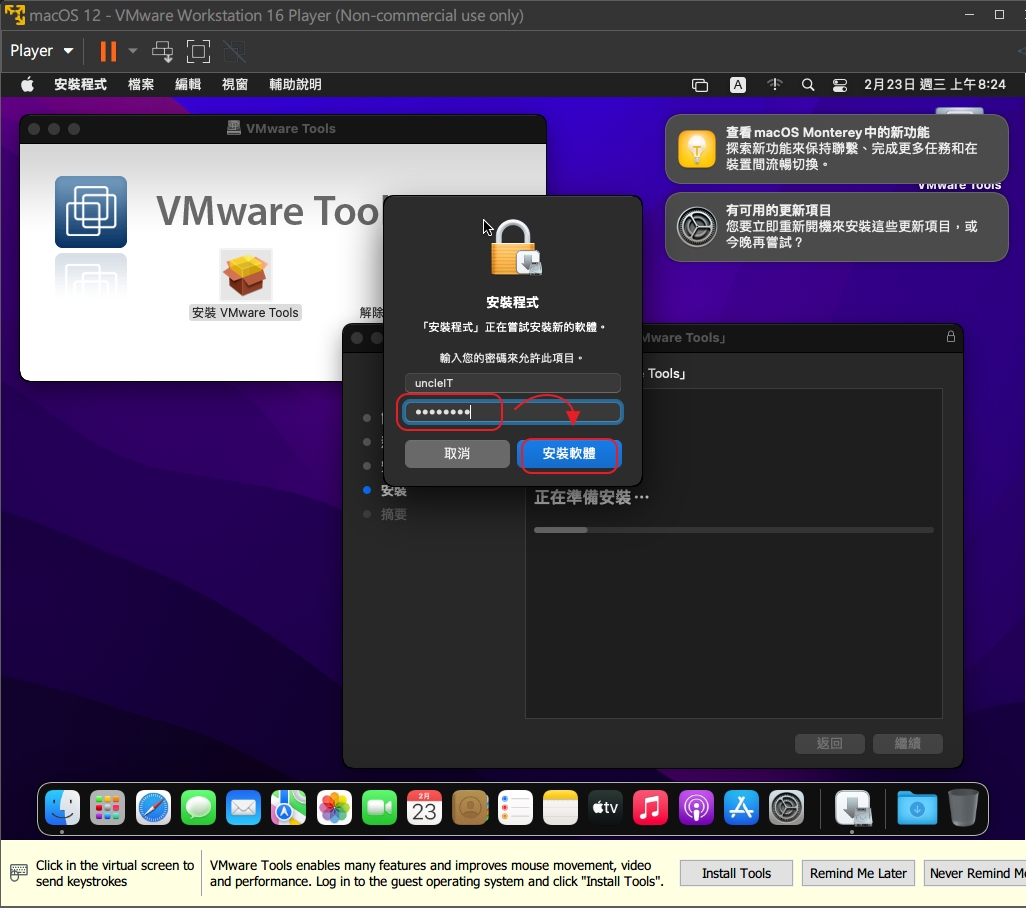1026x908 pixels.
Task: Open the 檔案 menu
Action: 141,84
